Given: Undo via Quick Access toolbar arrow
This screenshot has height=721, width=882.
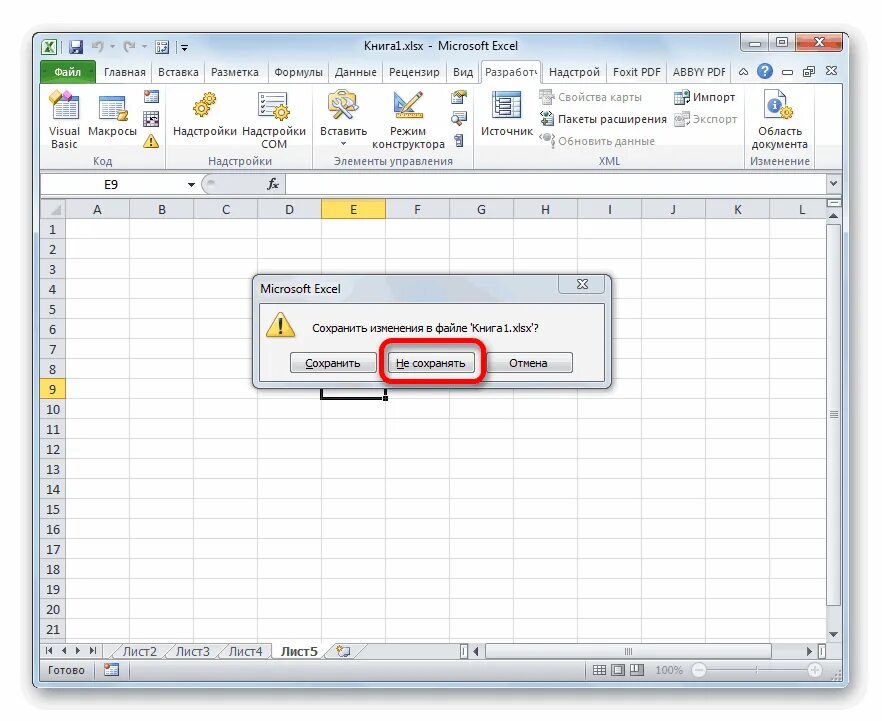Looking at the screenshot, I should (97, 47).
